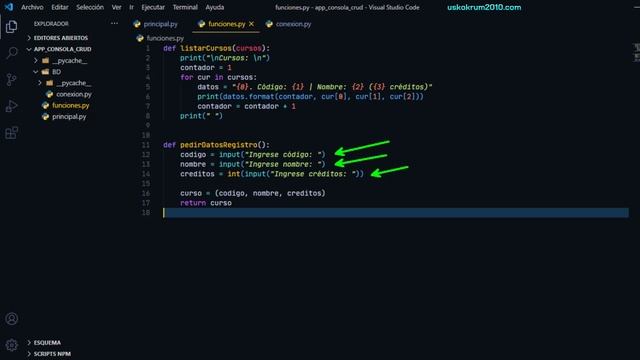The width and height of the screenshot is (640, 360).
Task: Open the Explorer view in activity bar
Action: 11,27
